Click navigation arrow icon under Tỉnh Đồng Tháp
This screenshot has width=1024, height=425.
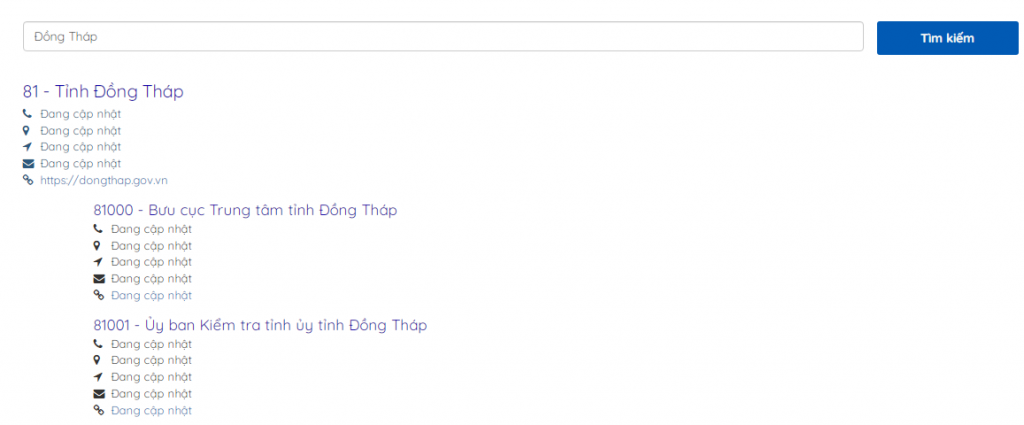(x=27, y=147)
